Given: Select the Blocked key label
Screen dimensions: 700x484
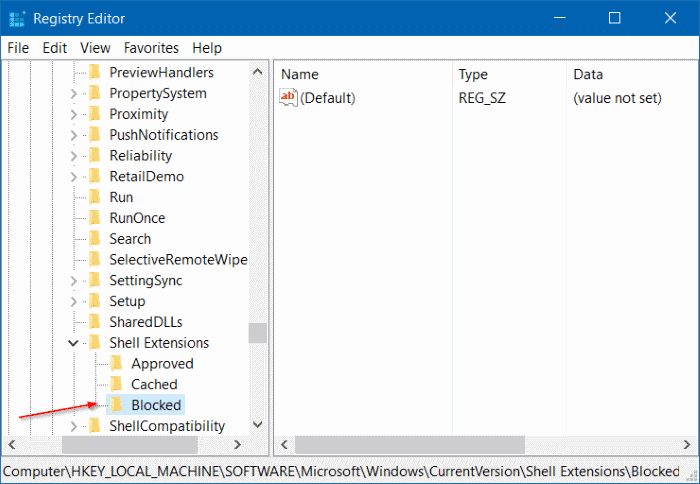Looking at the screenshot, I should click(x=156, y=405).
